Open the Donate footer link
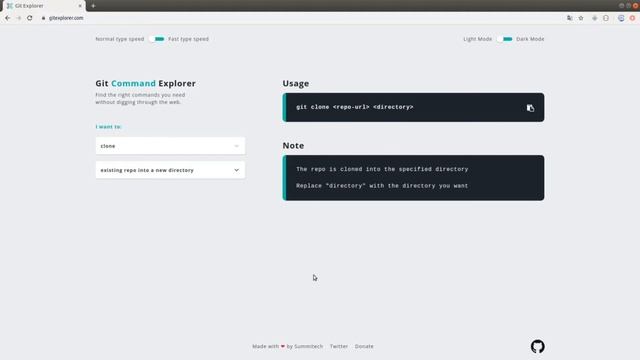The image size is (640, 360). tap(364, 346)
